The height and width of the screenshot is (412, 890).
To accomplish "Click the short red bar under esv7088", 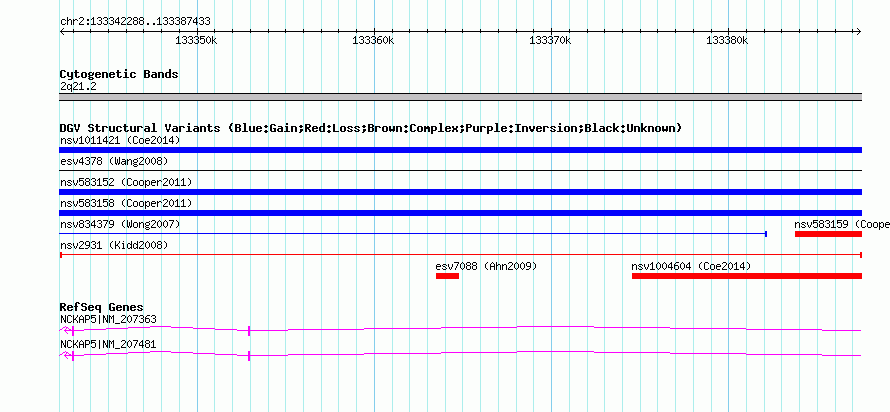I will pos(447,276).
